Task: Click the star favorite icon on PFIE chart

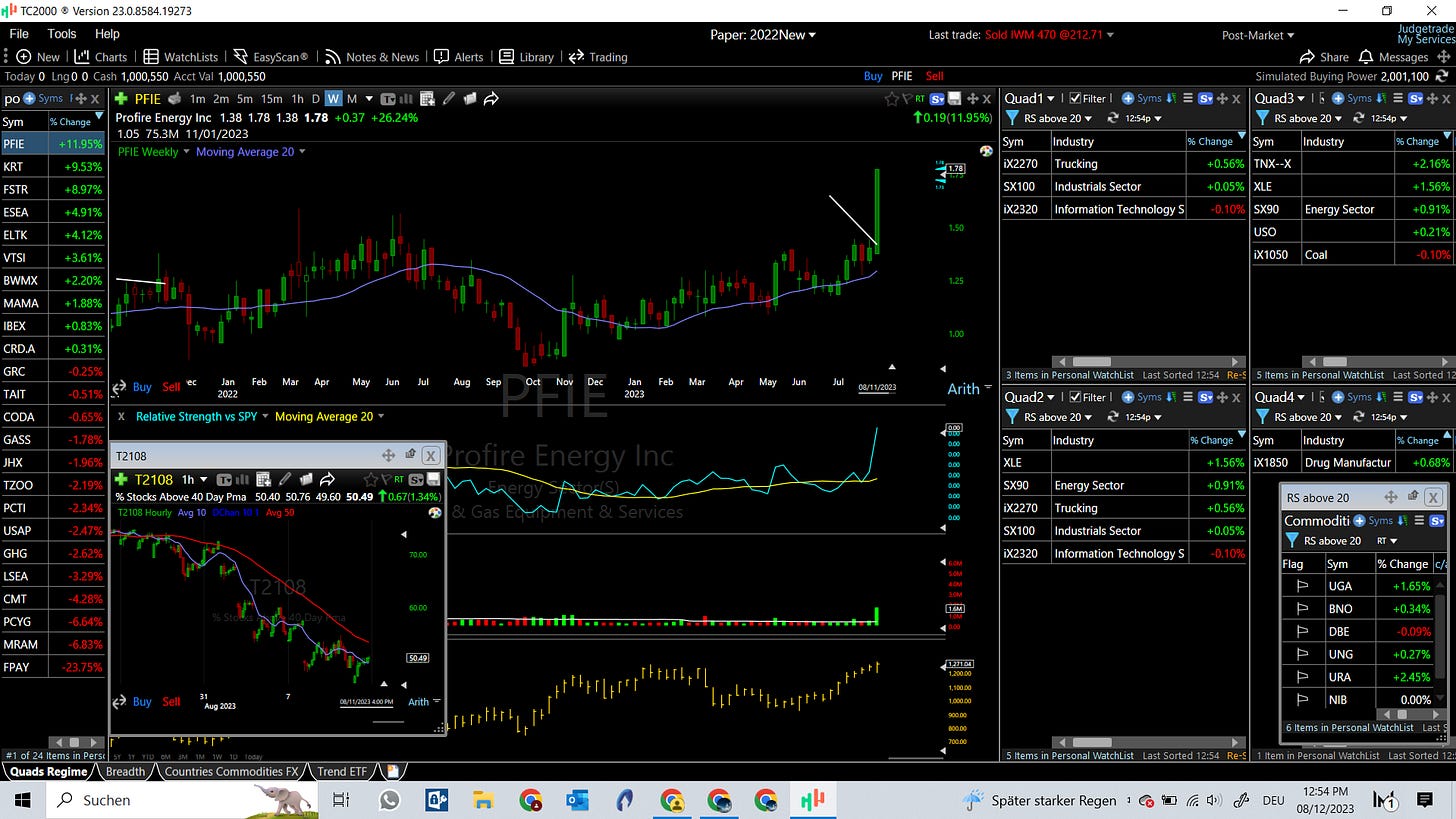Action: (x=891, y=98)
